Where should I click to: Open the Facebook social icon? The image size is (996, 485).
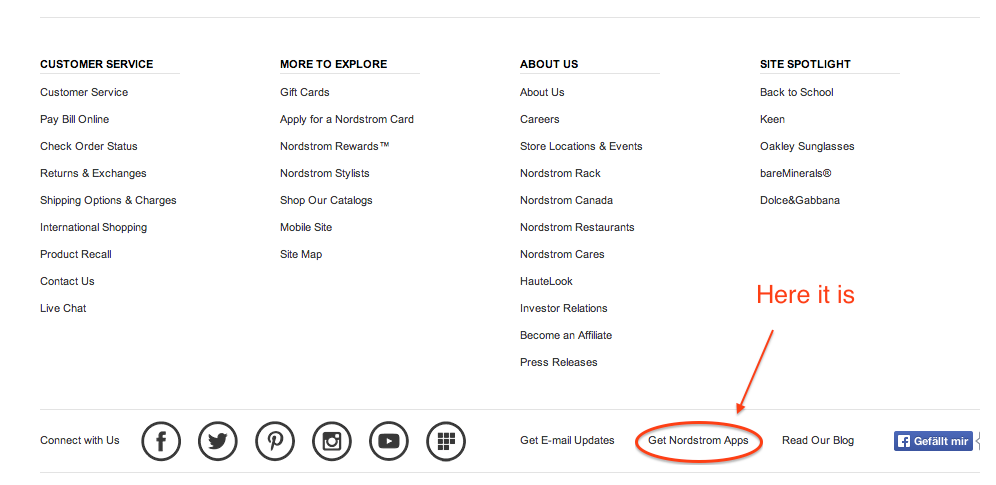click(x=161, y=441)
